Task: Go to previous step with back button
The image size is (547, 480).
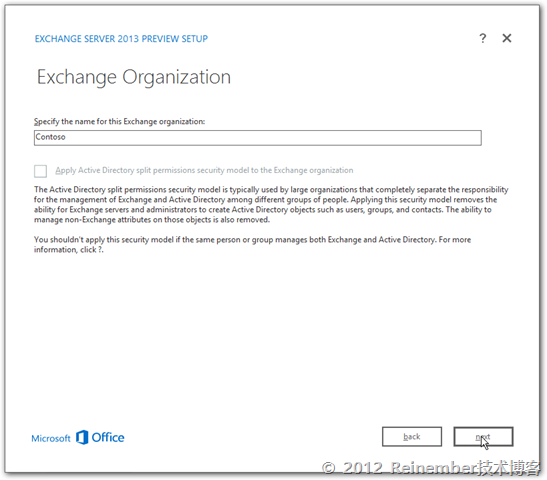Action: 412,436
